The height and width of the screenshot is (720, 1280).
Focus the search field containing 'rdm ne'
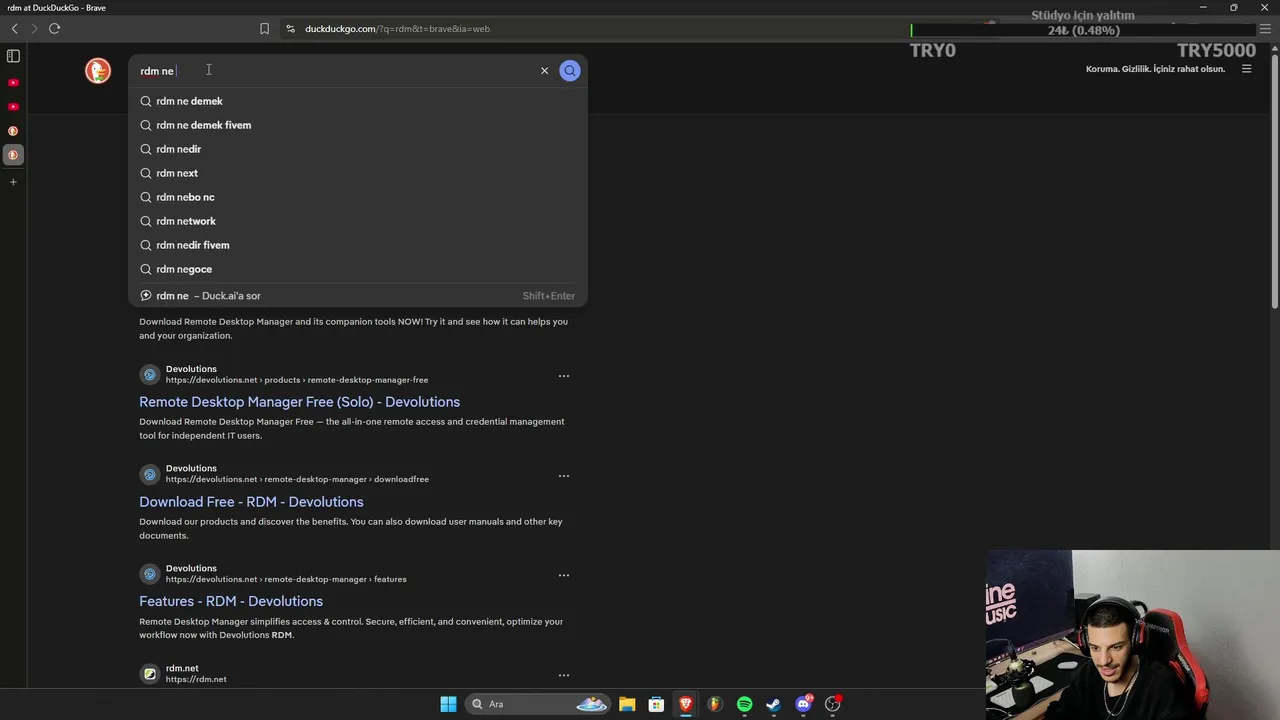(335, 71)
